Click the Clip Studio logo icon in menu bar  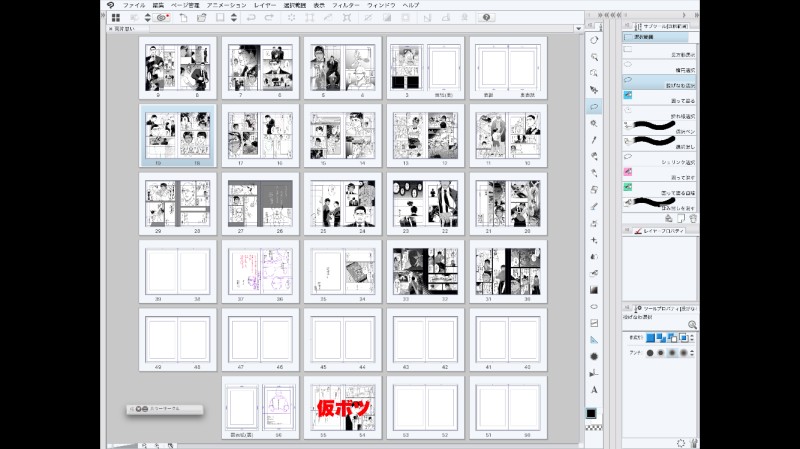pyautogui.click(x=111, y=5)
